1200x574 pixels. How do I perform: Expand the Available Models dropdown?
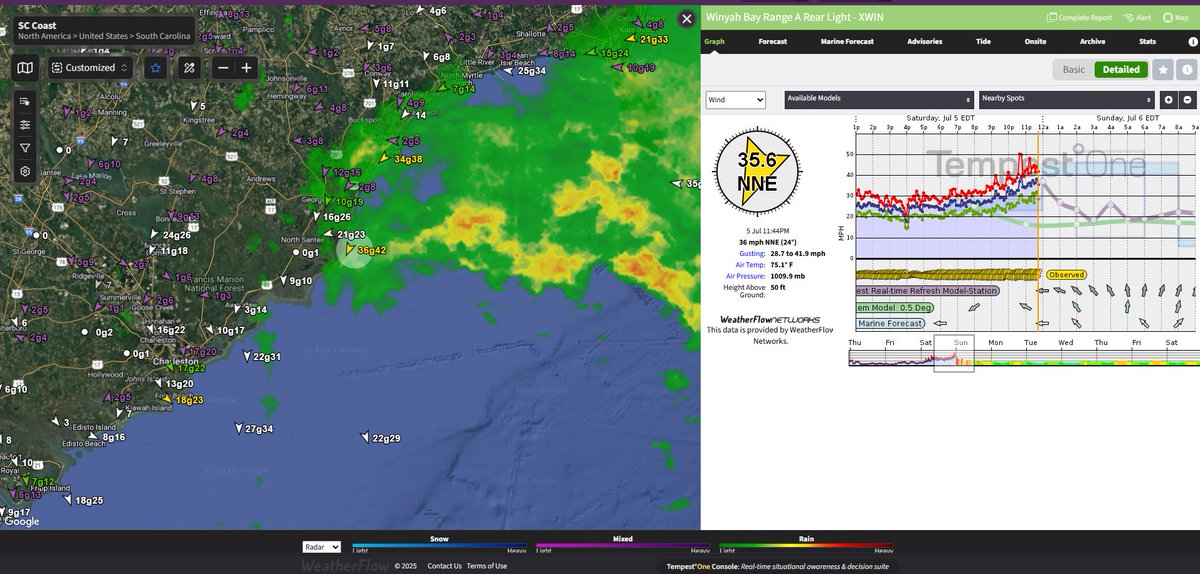click(879, 100)
